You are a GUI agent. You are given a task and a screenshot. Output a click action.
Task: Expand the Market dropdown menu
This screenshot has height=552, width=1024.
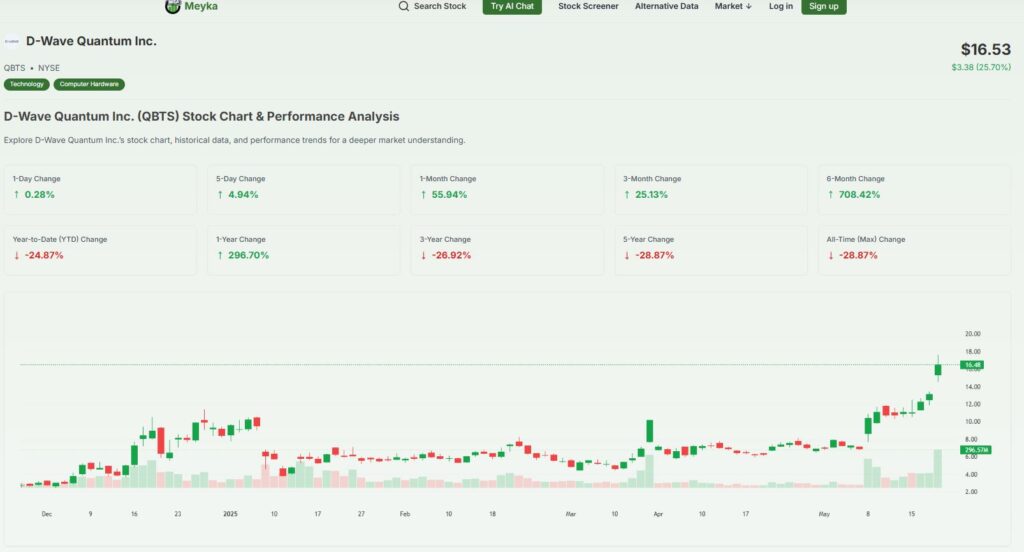pos(733,6)
